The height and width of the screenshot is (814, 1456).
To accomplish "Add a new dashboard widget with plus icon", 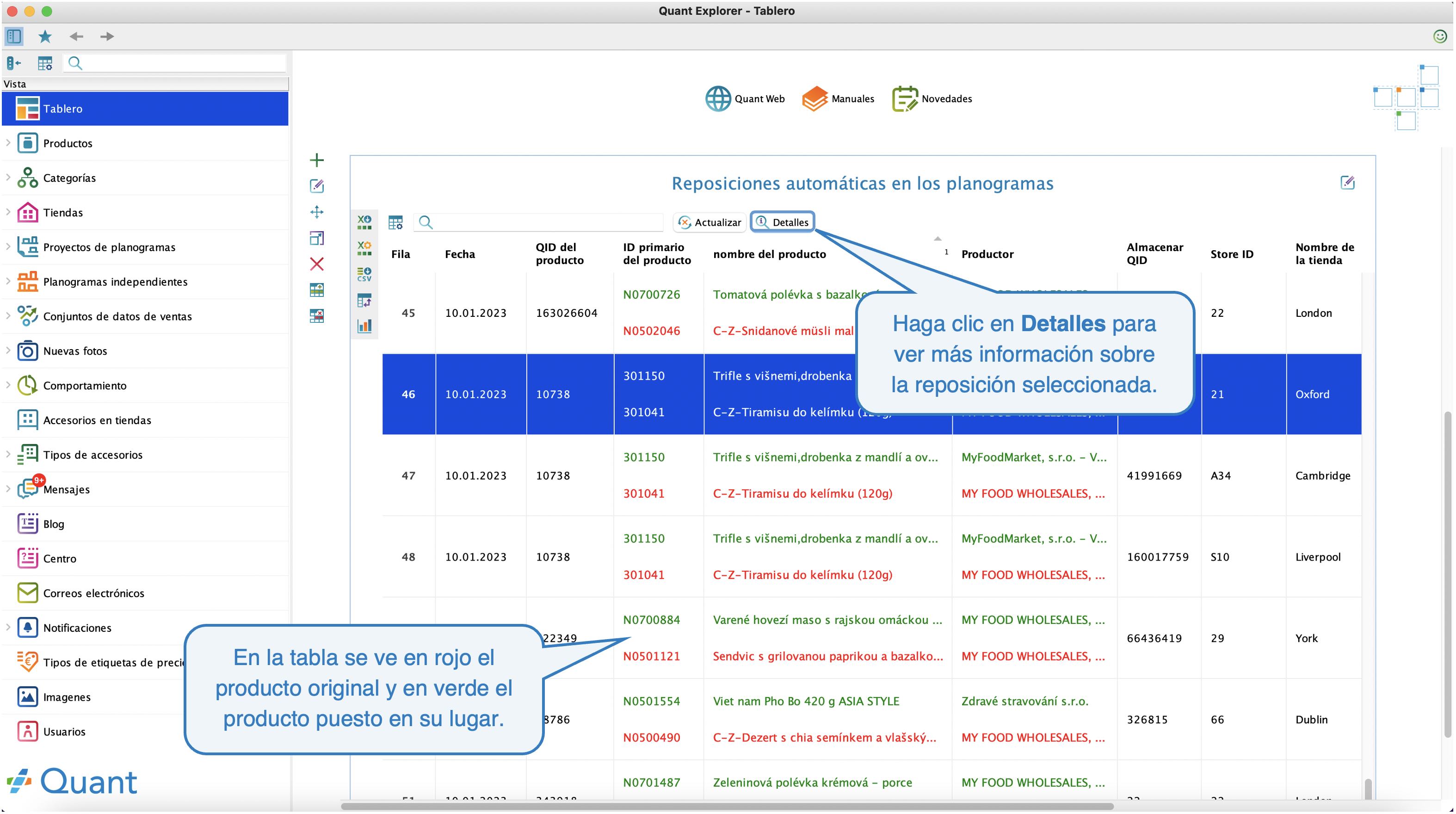I will pos(317,160).
